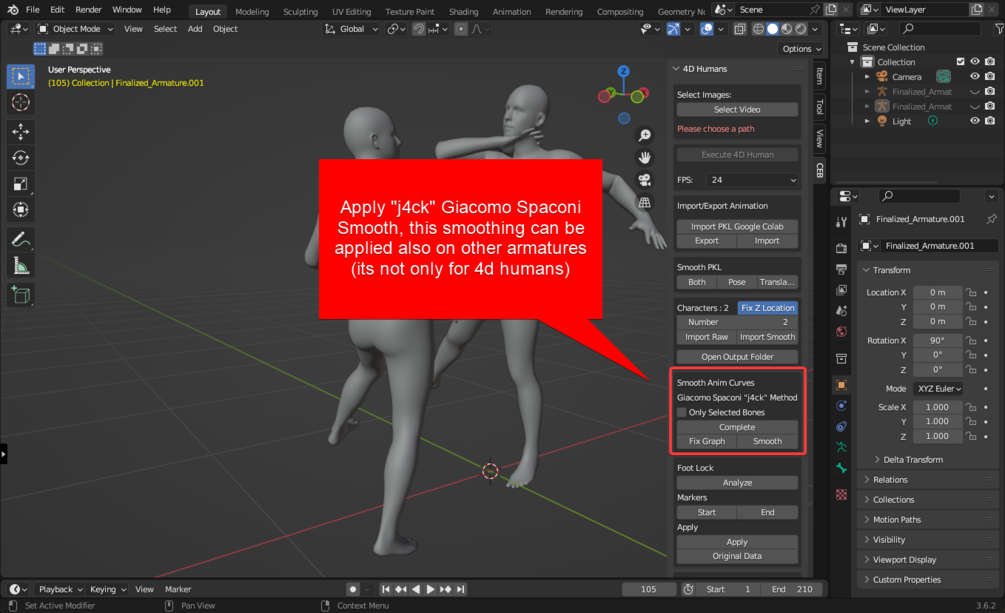Click the pan view hand icon
The height and width of the screenshot is (613, 1005).
645,158
